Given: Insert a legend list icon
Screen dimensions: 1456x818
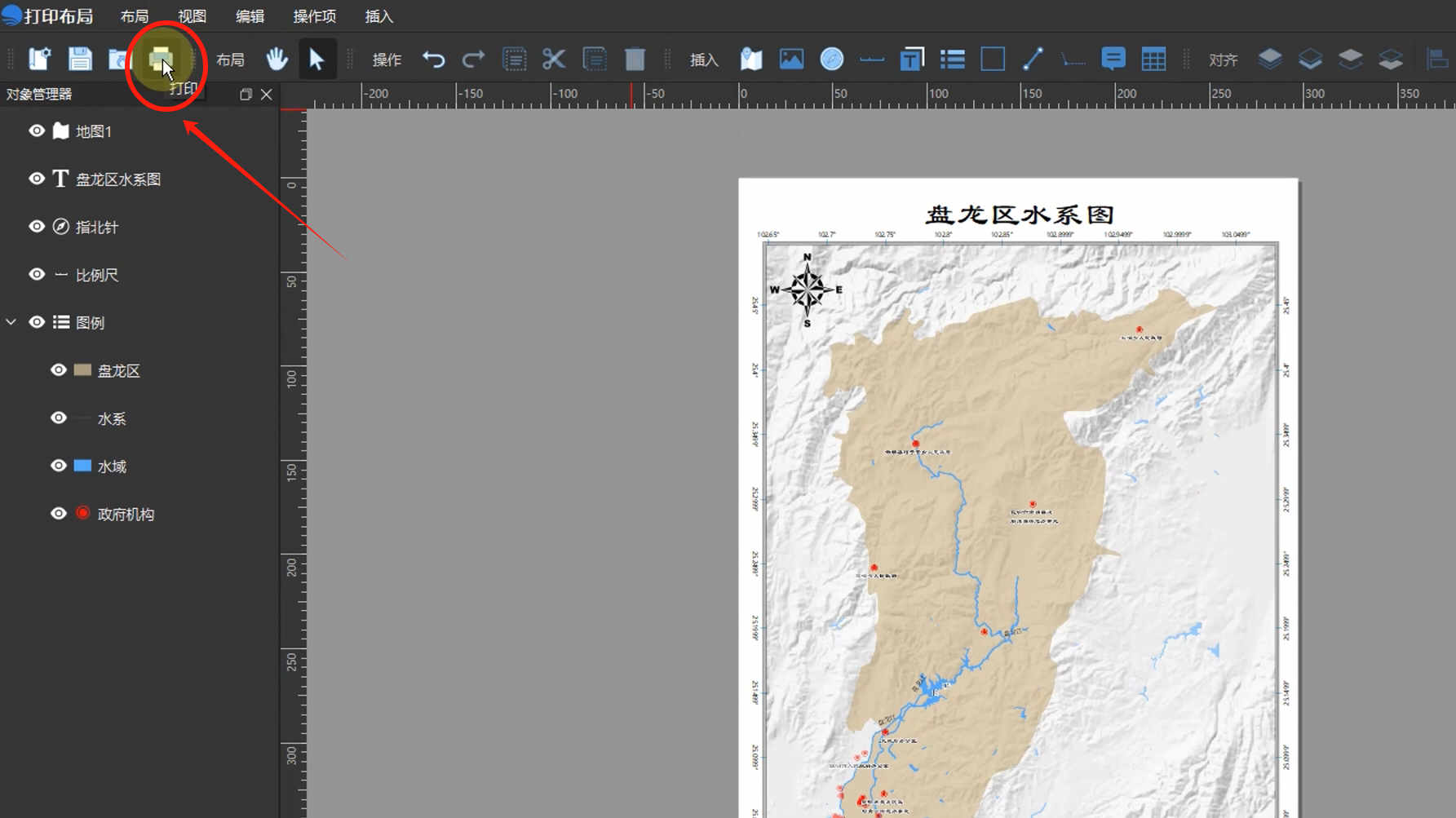Looking at the screenshot, I should [952, 60].
